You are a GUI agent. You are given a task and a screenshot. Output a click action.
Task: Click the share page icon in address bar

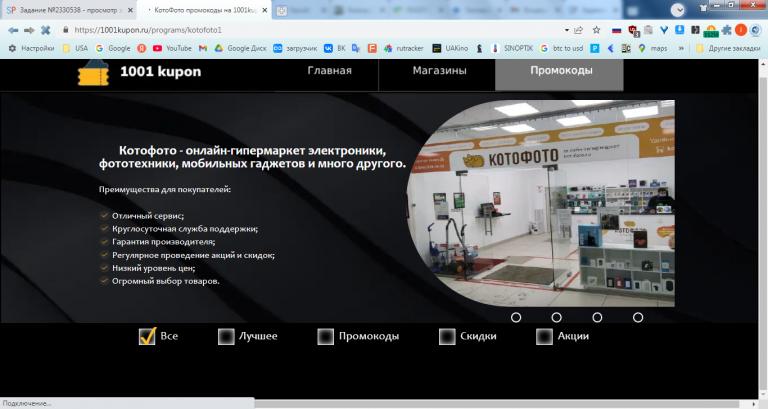[578, 30]
